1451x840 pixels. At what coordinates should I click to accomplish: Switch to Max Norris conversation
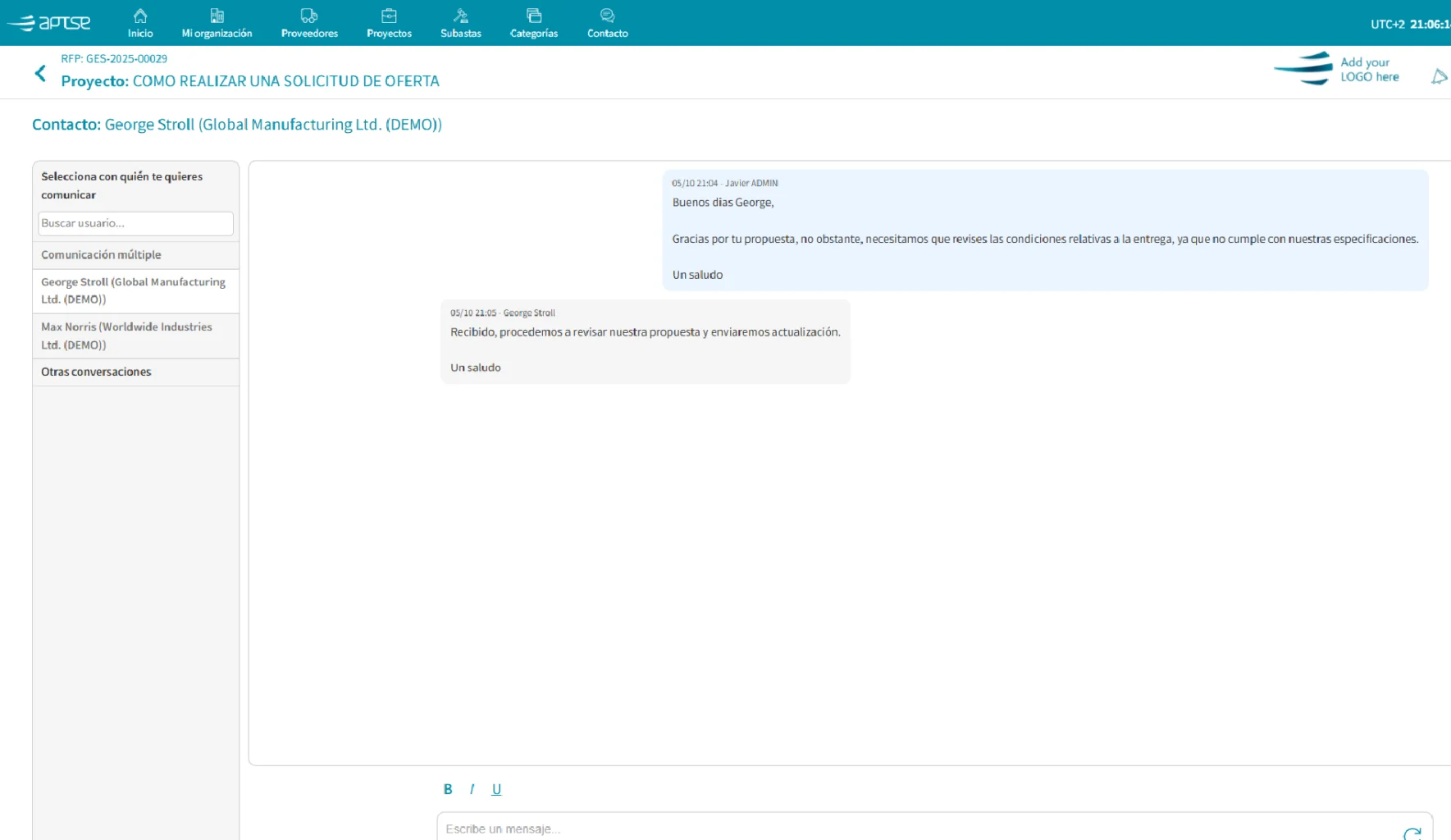[126, 336]
